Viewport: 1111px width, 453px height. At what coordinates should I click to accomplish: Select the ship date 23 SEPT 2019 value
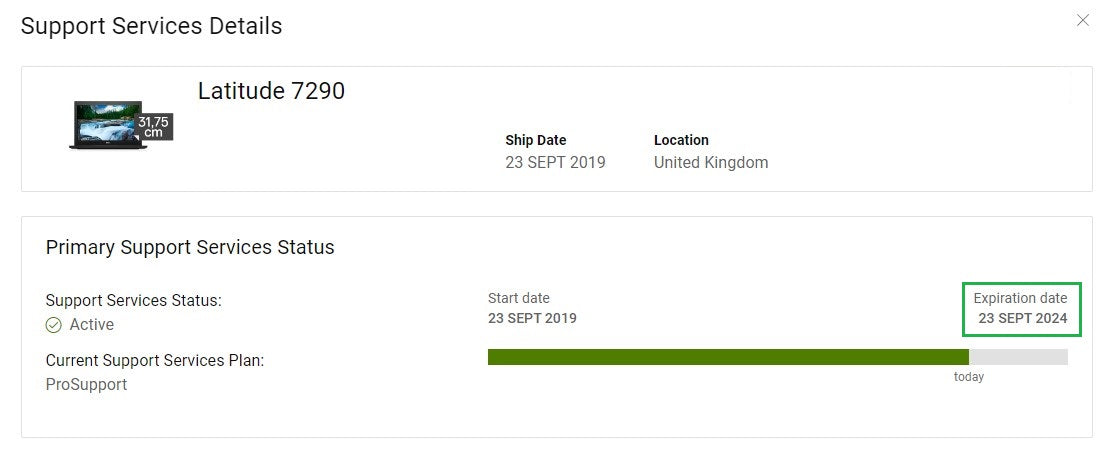click(x=556, y=162)
